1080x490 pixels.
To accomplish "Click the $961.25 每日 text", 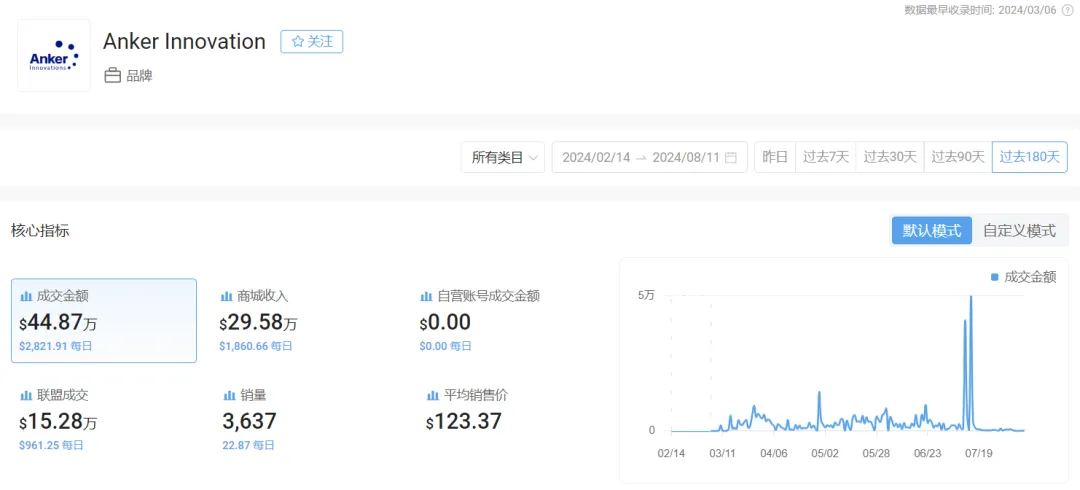I will pos(51,445).
